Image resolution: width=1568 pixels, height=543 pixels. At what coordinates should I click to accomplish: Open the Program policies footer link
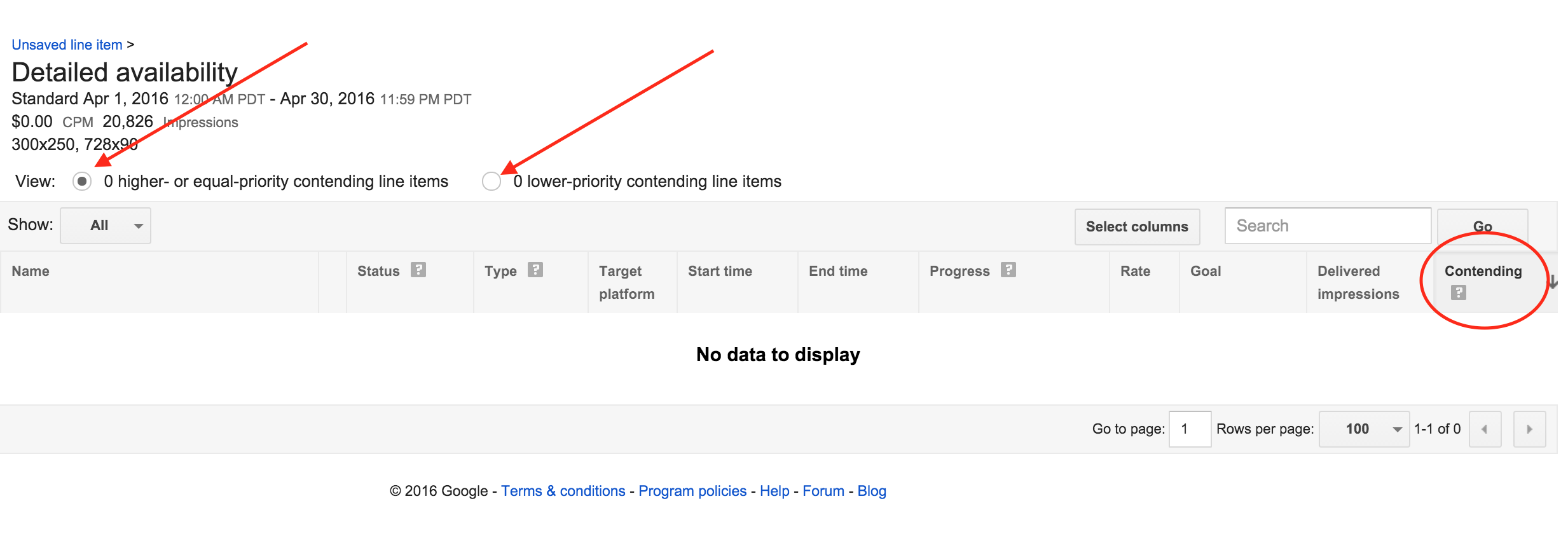(692, 491)
